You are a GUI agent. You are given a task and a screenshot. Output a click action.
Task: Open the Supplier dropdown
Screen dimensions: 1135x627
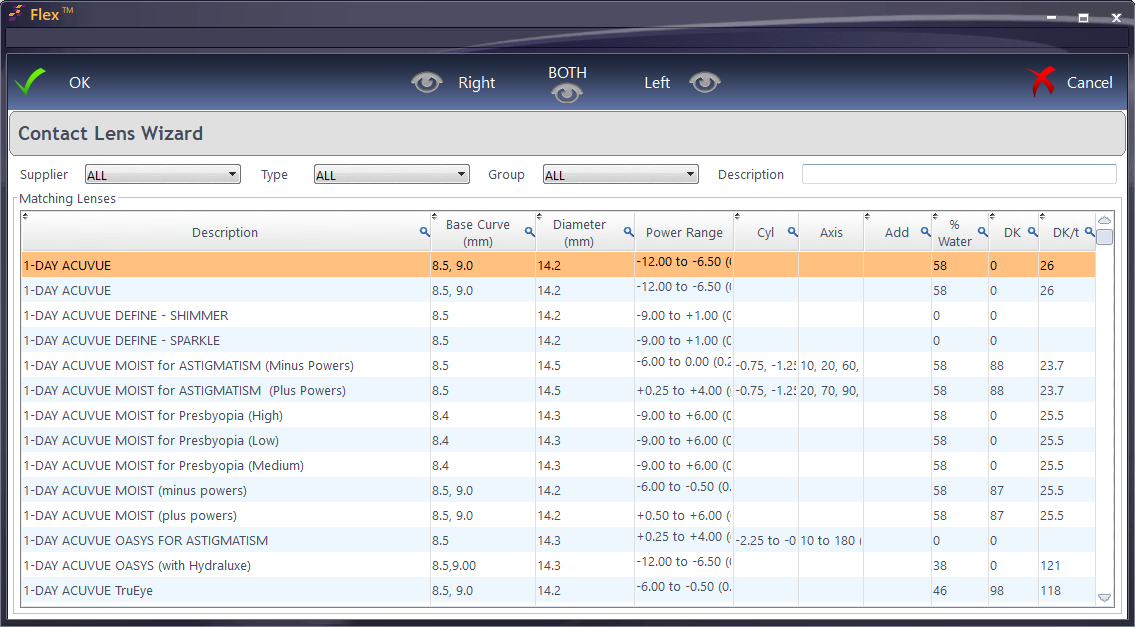coord(163,174)
